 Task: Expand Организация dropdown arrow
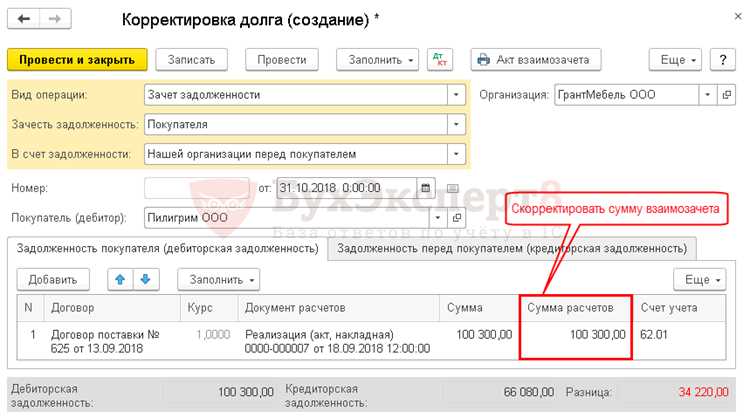[708, 95]
